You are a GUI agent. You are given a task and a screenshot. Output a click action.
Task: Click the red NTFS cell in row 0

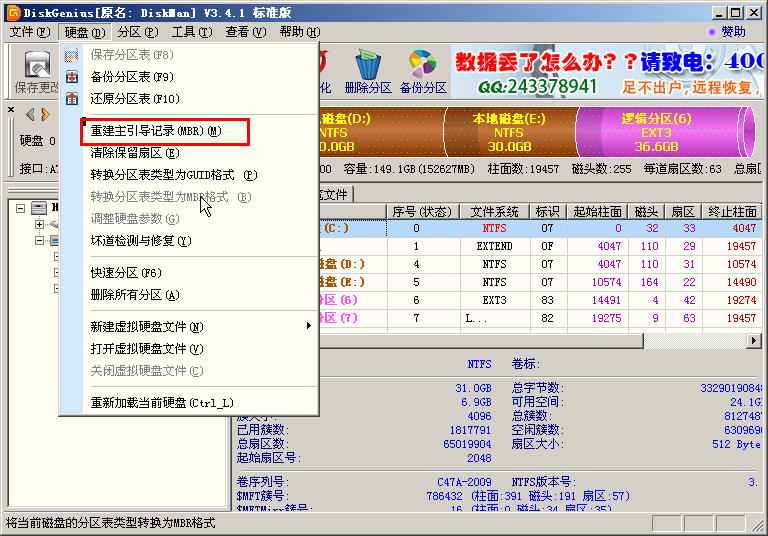495,228
